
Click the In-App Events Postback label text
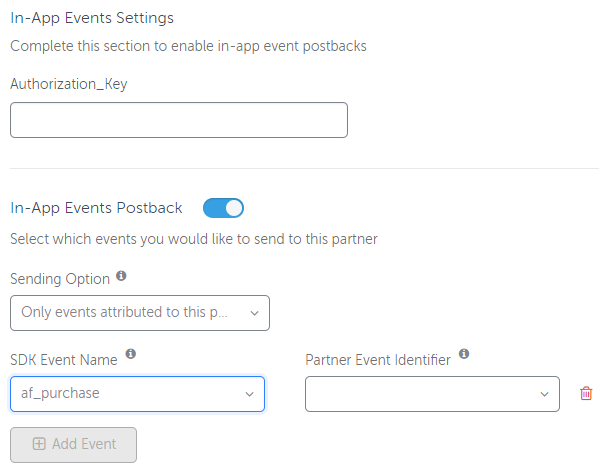pyautogui.click(x=96, y=208)
